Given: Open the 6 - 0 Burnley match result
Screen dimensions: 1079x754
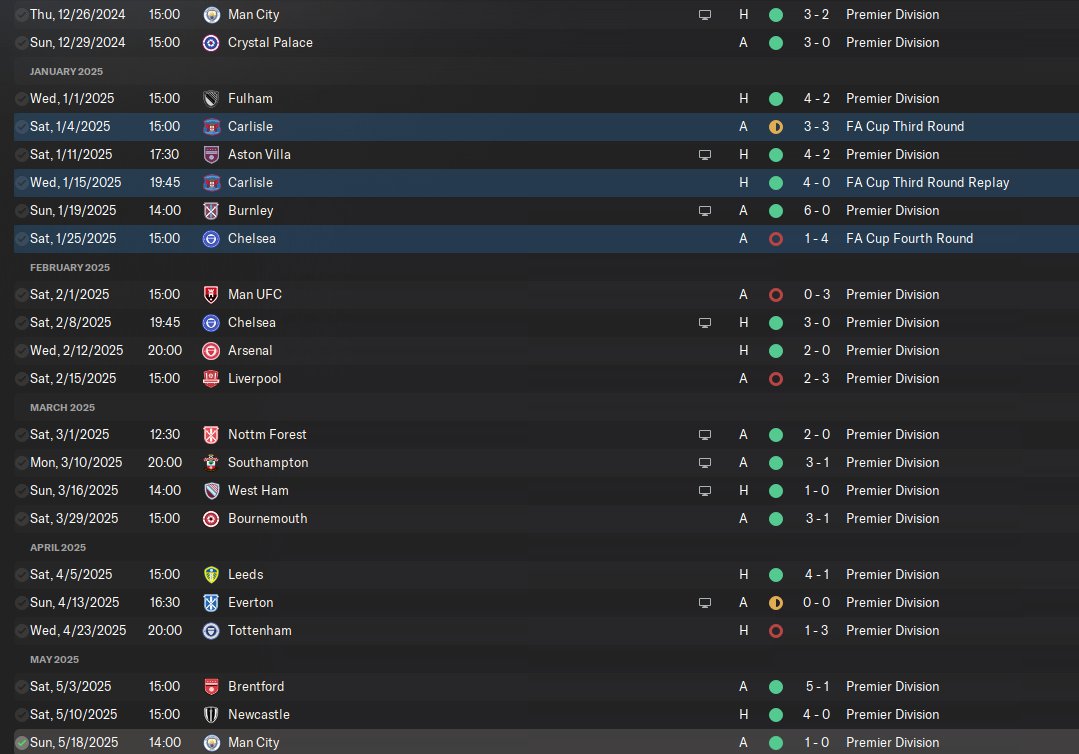Looking at the screenshot, I should click(x=817, y=211).
